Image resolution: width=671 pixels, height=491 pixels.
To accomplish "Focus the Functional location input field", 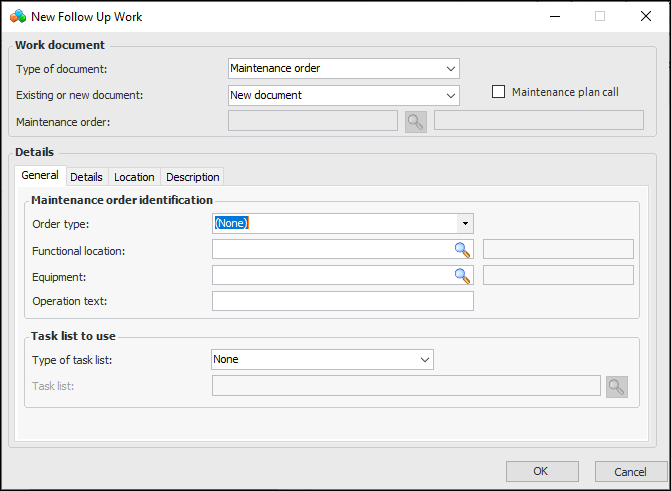I will 332,249.
